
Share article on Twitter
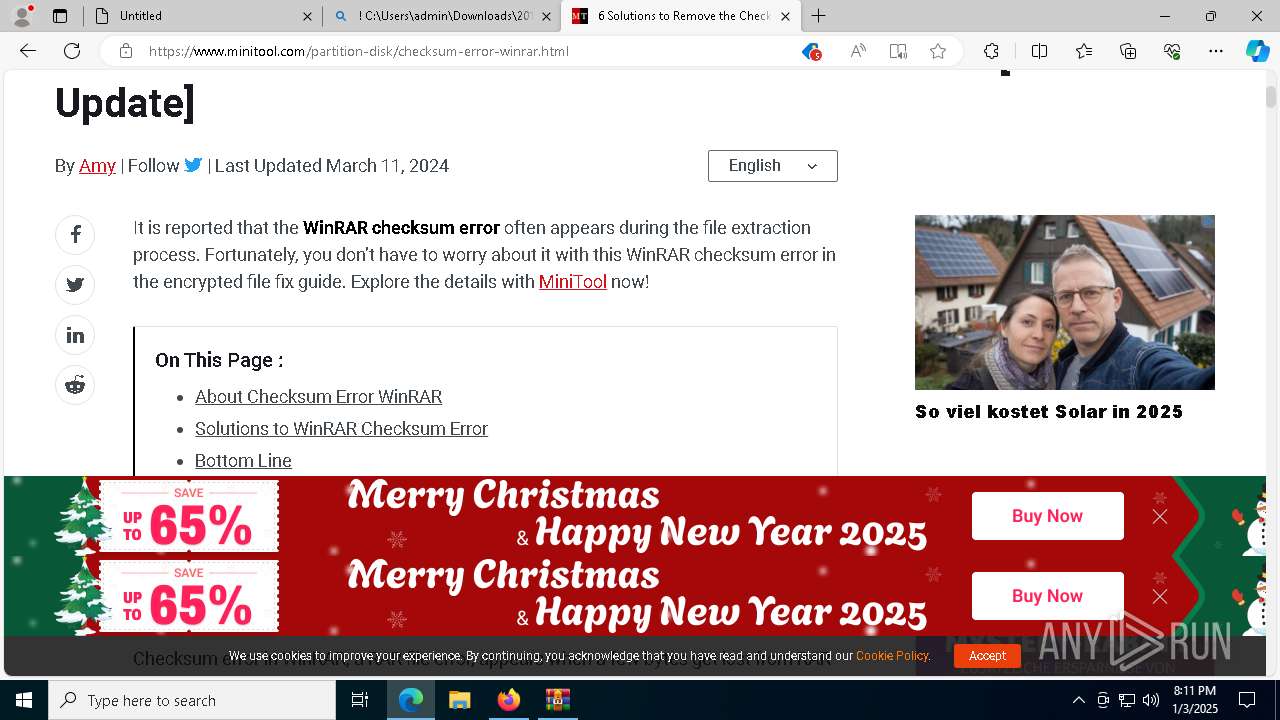pos(75,285)
